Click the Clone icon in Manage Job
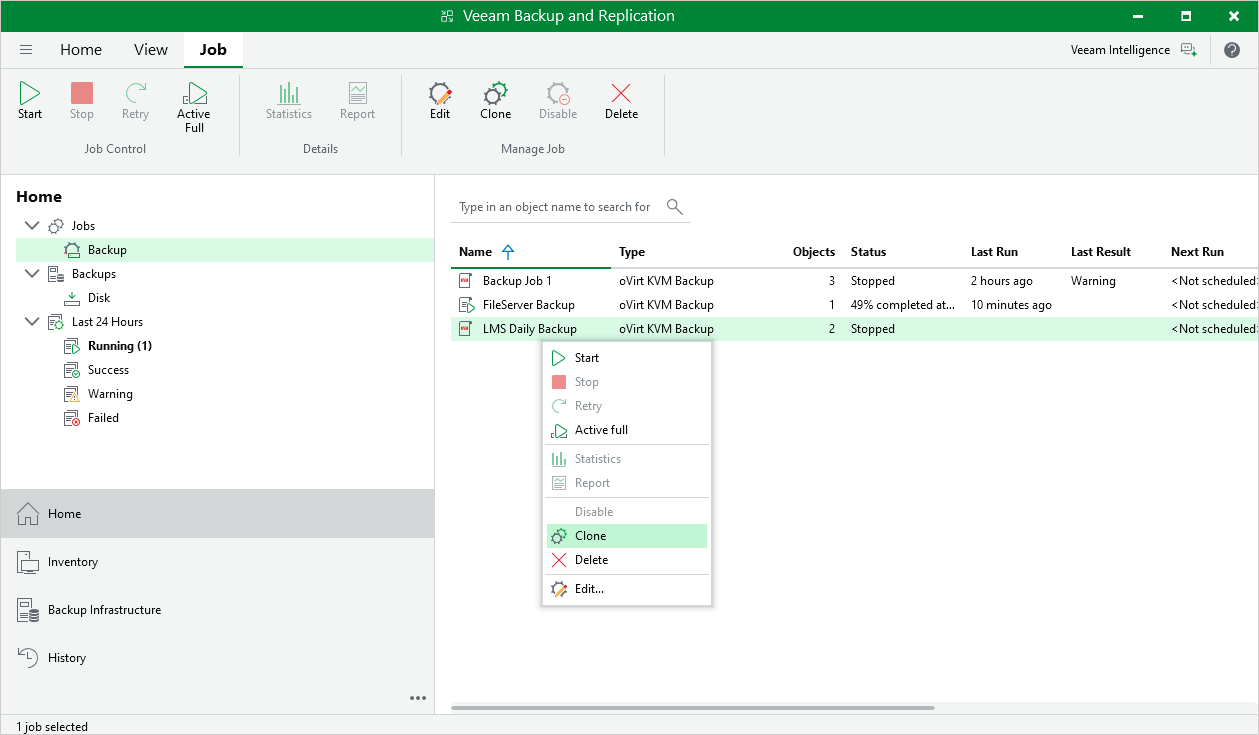1259x735 pixels. 495,100
